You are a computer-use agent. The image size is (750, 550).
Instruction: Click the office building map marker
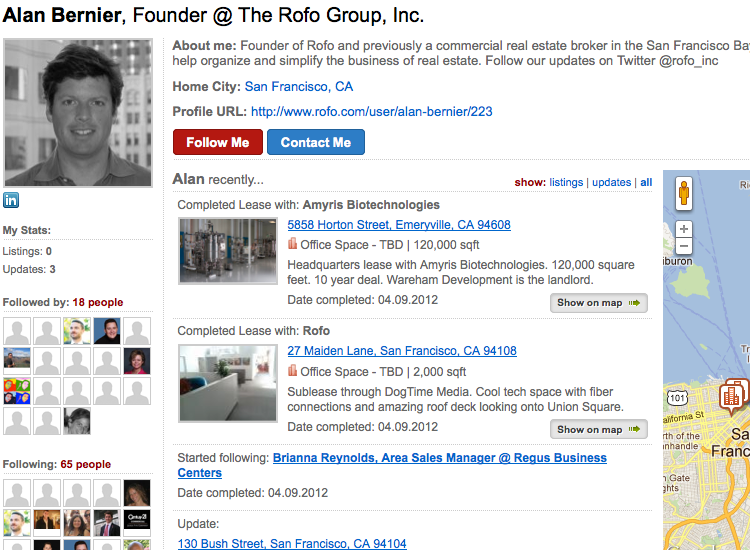tap(733, 395)
